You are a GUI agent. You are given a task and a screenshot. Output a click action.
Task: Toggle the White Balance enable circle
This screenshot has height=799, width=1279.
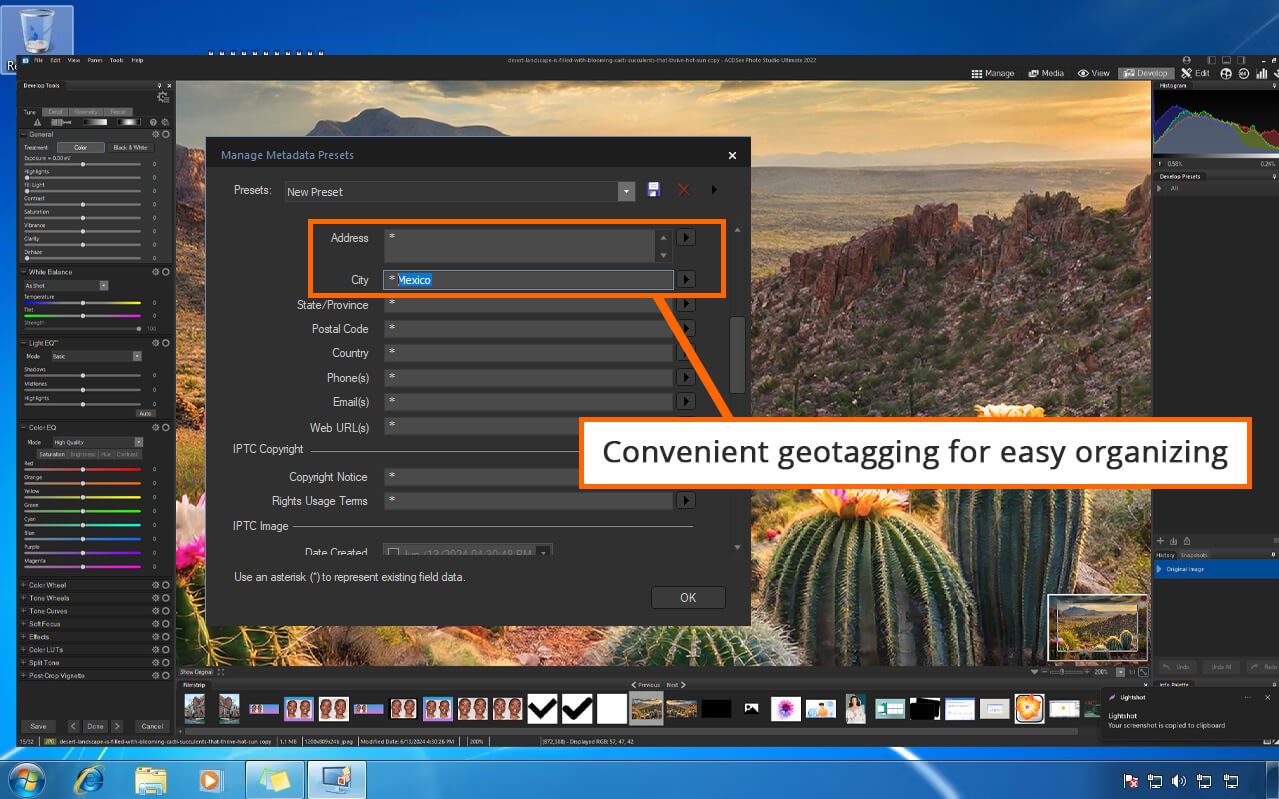[165, 272]
